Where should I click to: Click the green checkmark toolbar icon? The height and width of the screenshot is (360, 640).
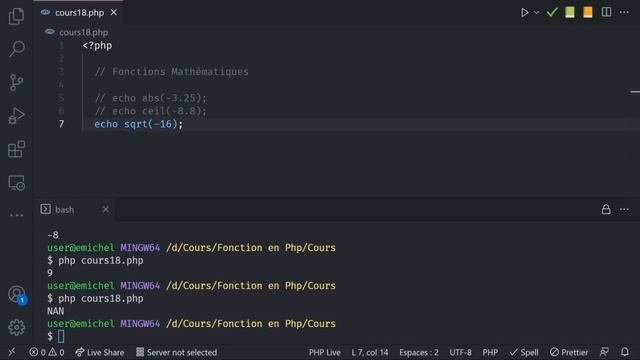(552, 12)
